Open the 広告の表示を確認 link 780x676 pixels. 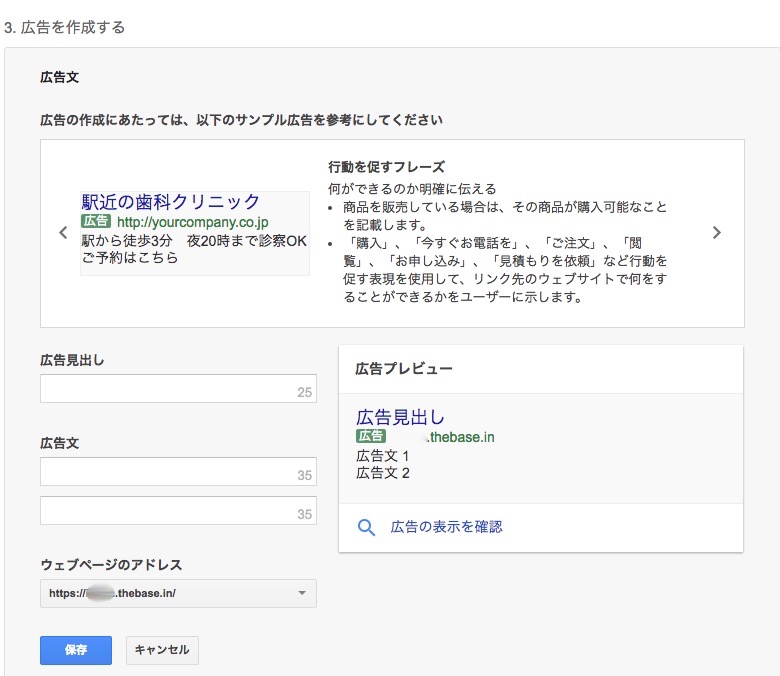[x=446, y=527]
